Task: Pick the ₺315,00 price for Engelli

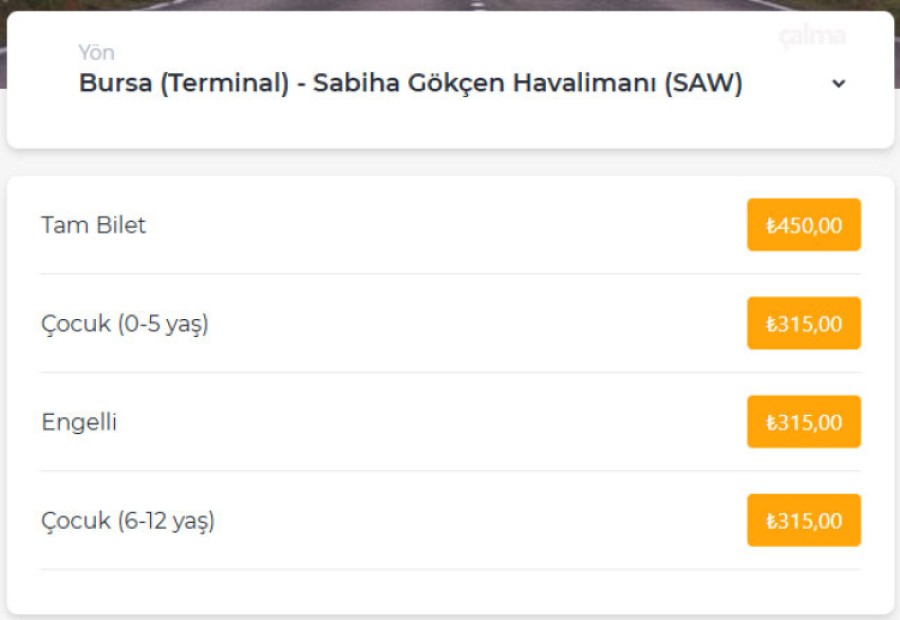Action: tap(804, 421)
